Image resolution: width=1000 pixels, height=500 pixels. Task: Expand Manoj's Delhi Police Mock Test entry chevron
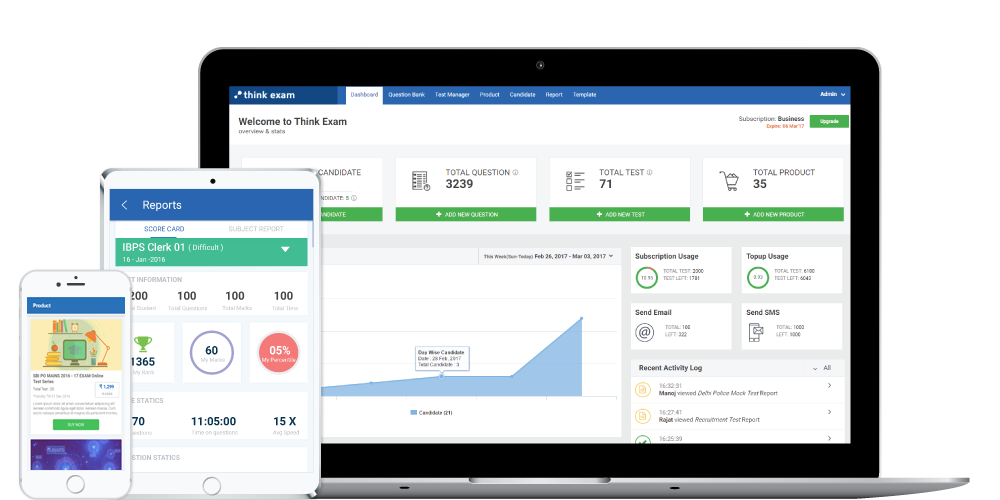pyautogui.click(x=829, y=385)
